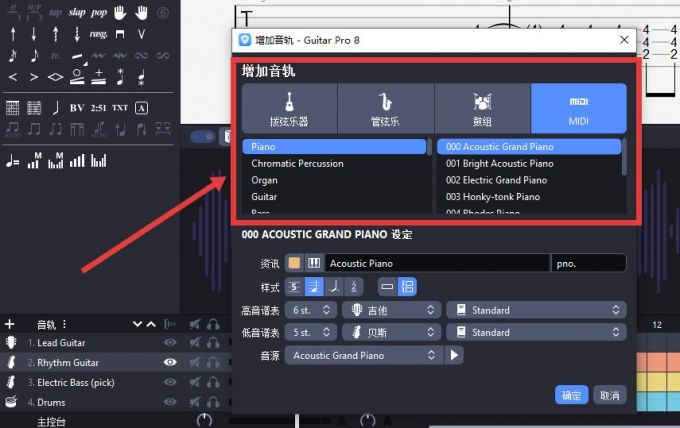Apply the decrescendo hairpin icon
Viewport: 680px width, 428px height.
coord(33,77)
